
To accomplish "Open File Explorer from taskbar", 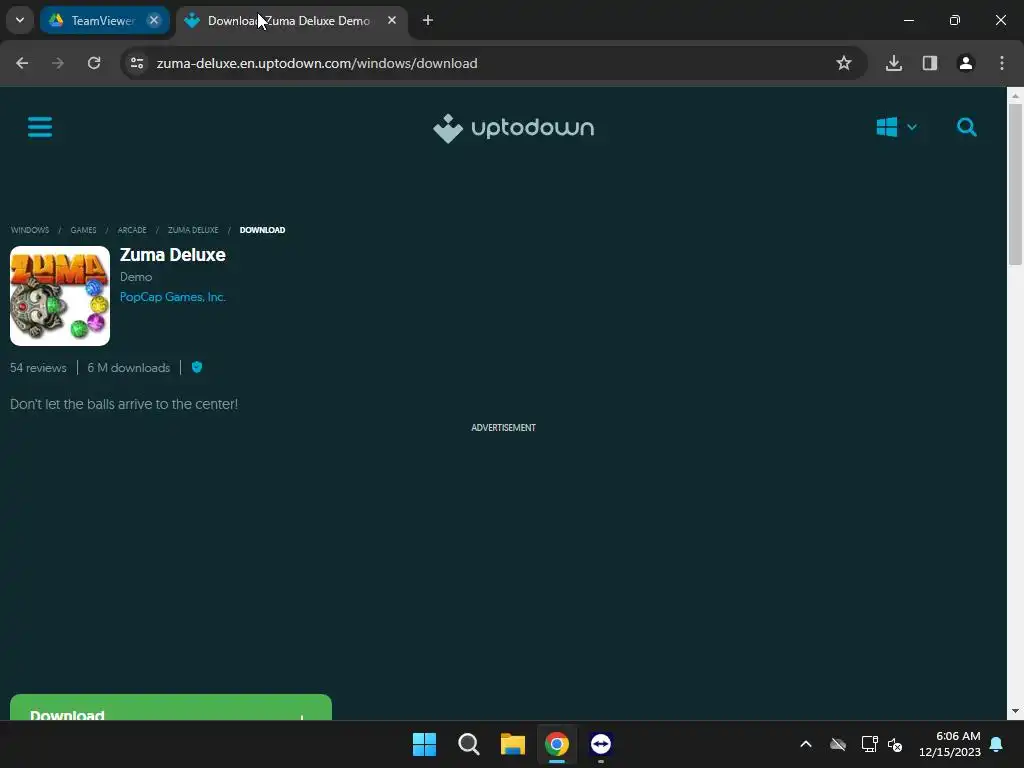I will (x=513, y=744).
